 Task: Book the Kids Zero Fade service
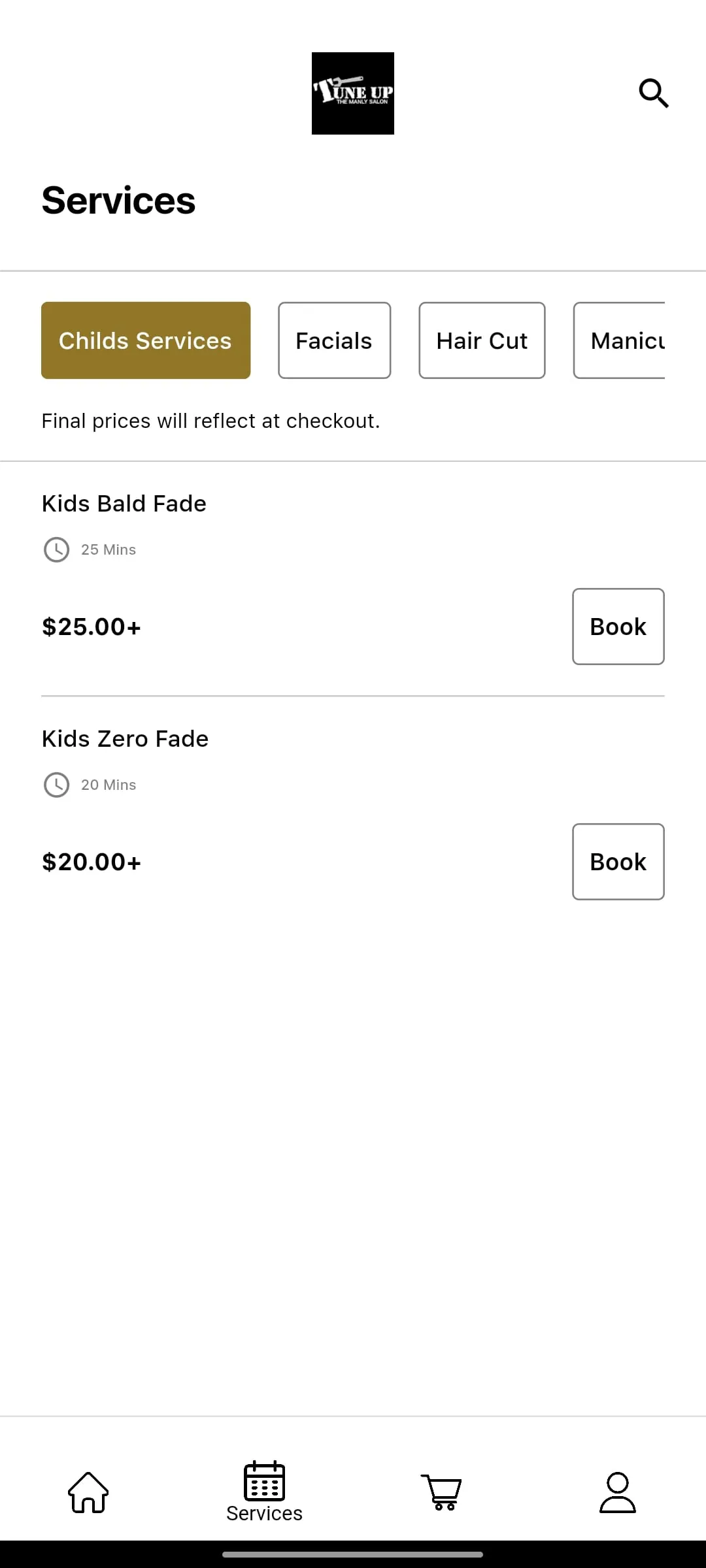pos(618,862)
